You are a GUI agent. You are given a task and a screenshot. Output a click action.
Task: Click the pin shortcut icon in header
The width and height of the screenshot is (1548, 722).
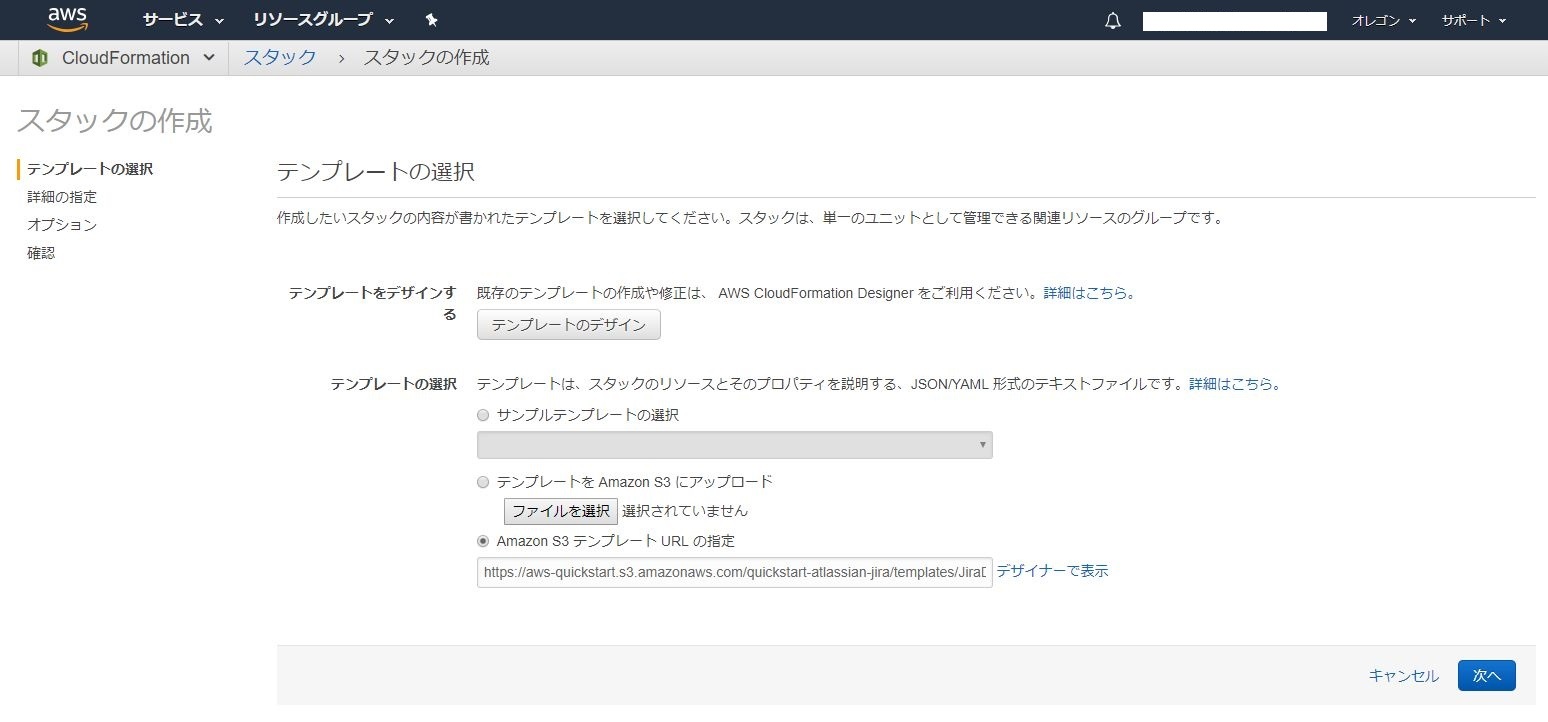point(431,20)
